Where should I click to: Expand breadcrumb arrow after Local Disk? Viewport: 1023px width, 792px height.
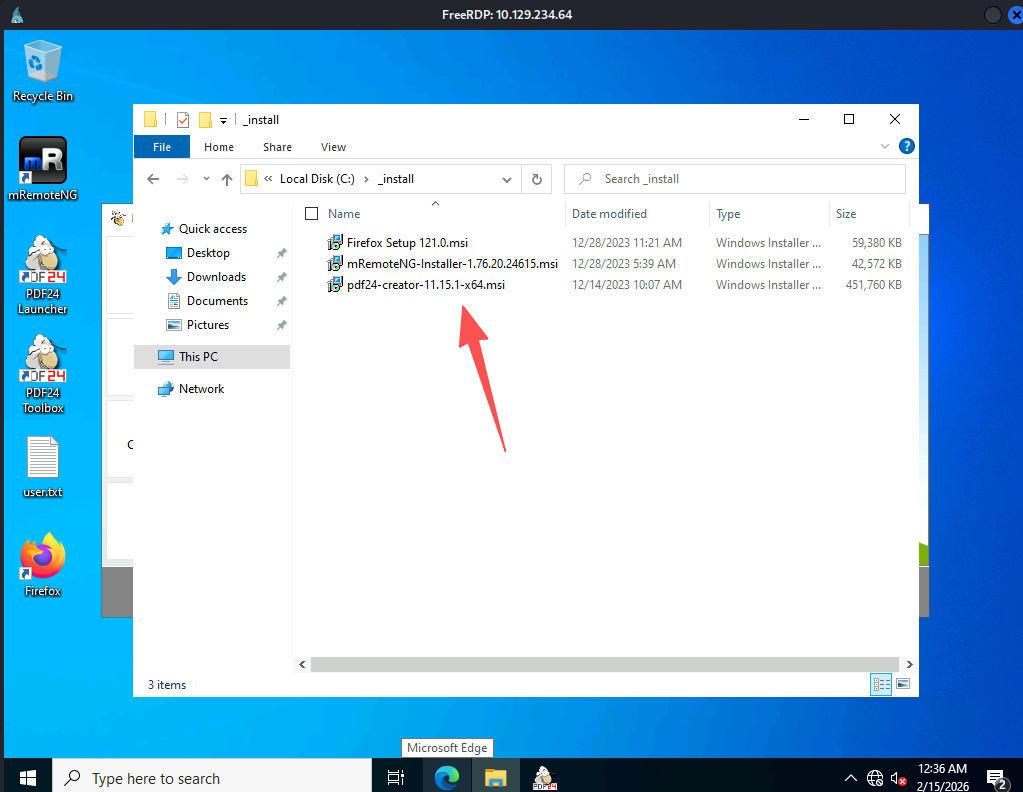click(366, 179)
